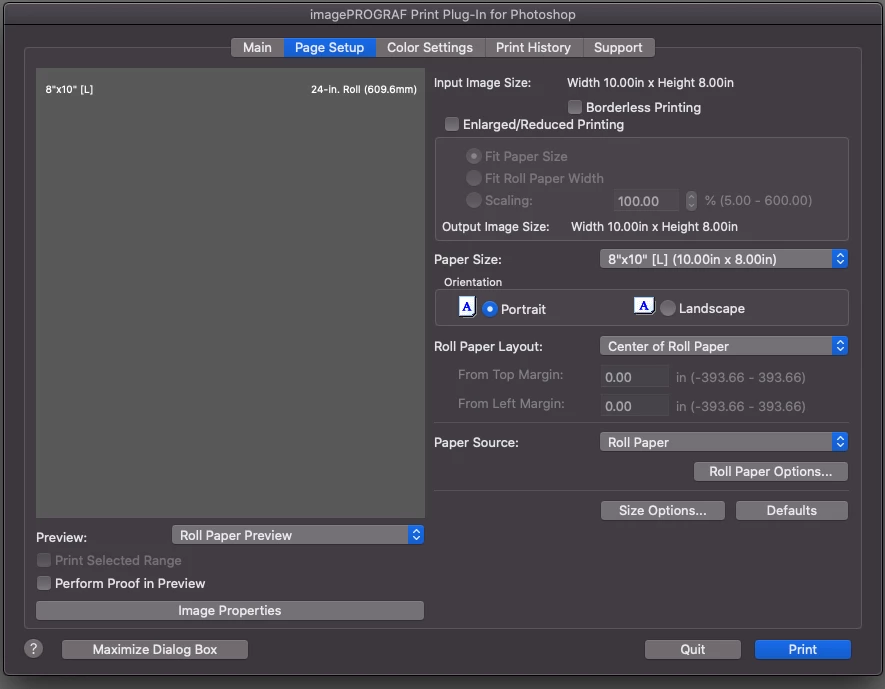Viewport: 885px width, 689px height.
Task: Open the help question mark icon
Action: tap(33, 648)
